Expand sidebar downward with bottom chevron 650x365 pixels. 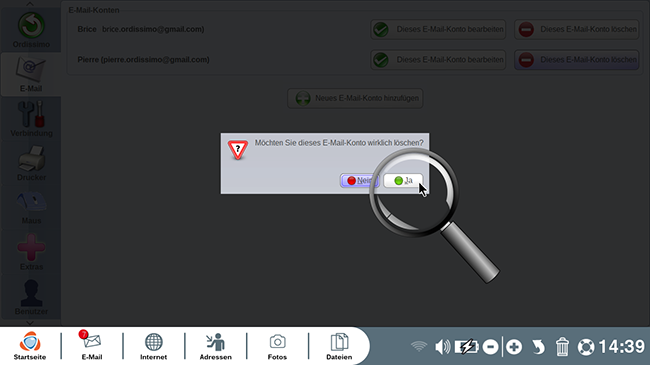(30, 322)
